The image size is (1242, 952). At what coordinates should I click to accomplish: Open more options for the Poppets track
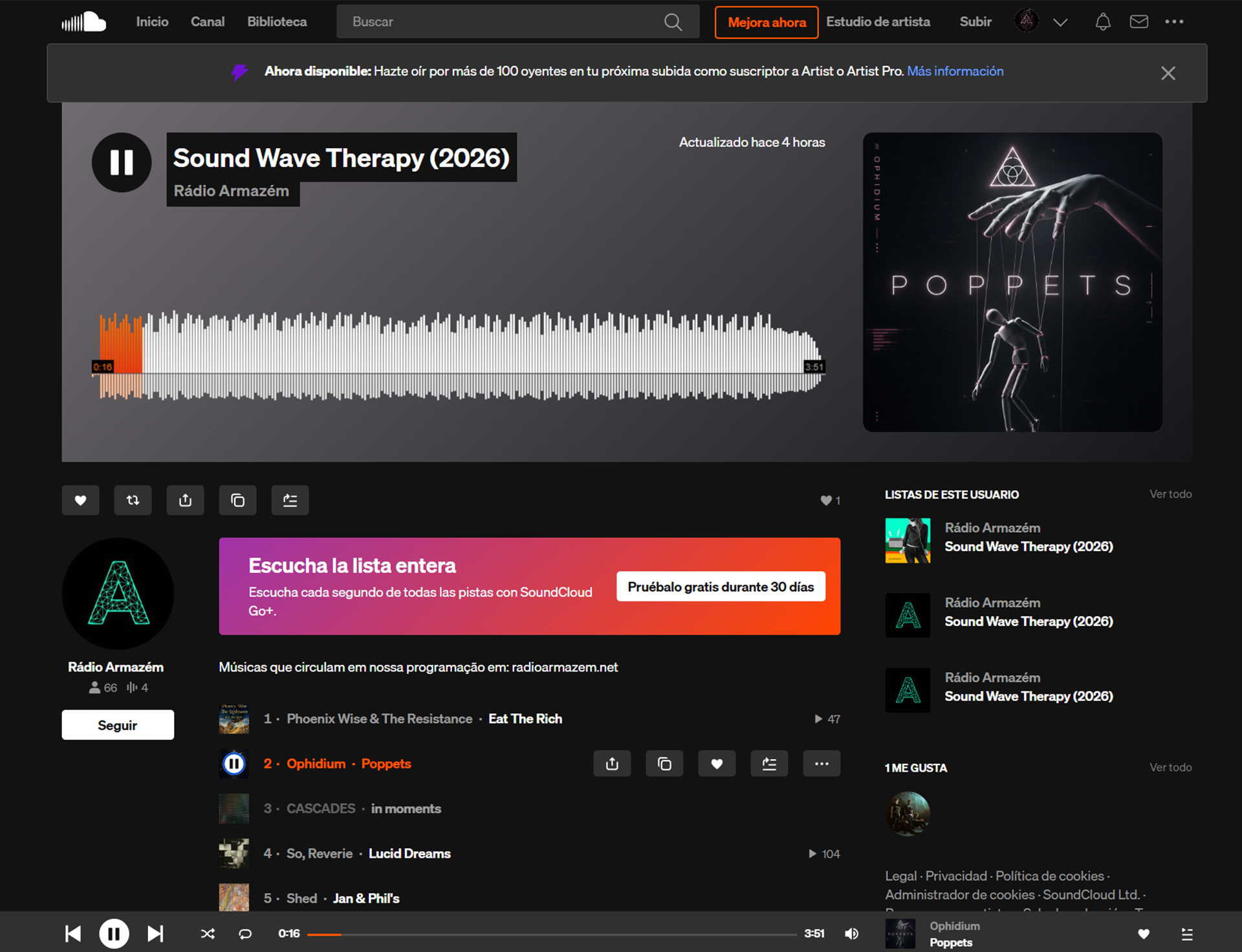(822, 764)
